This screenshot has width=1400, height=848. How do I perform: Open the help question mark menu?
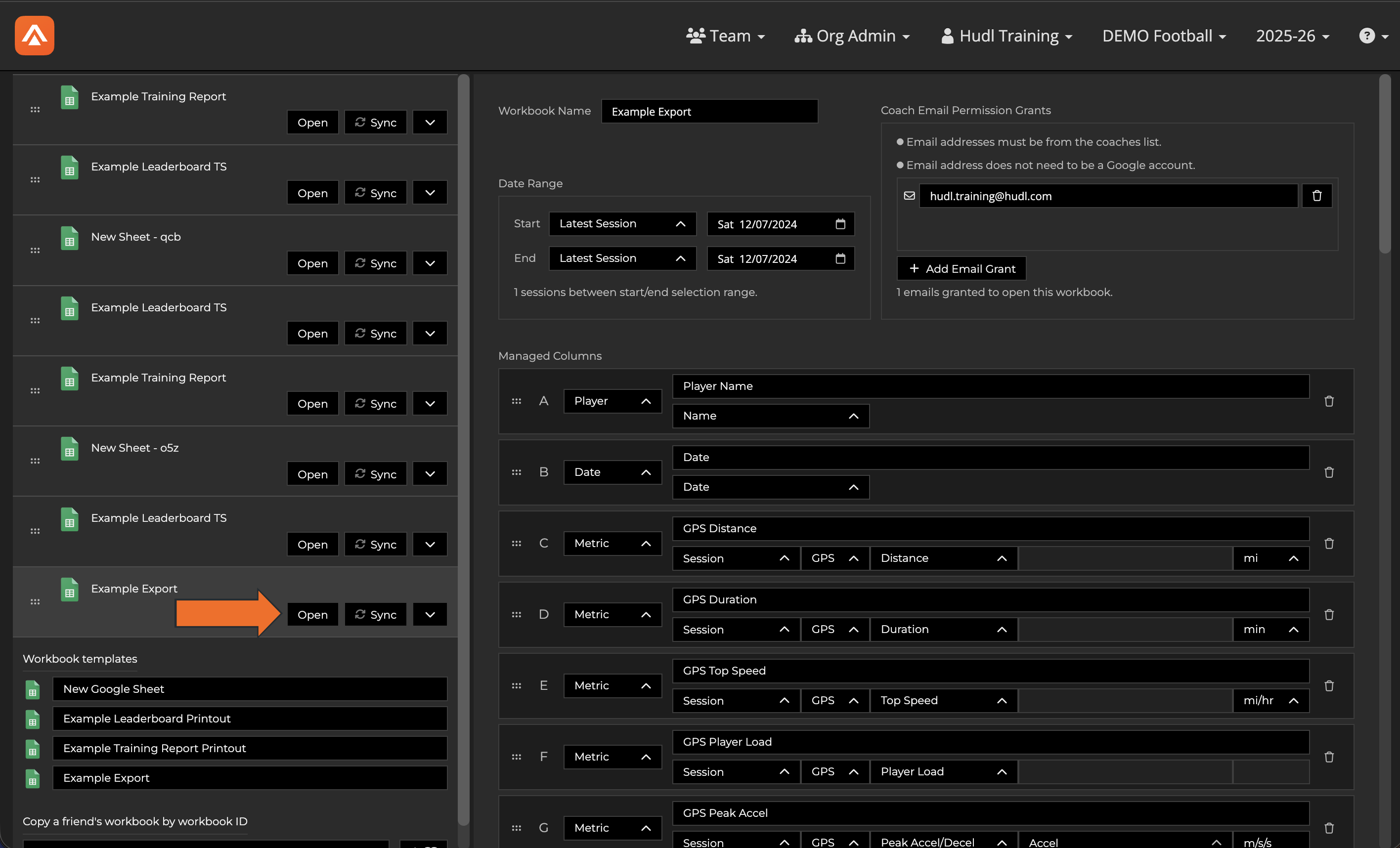pyautogui.click(x=1373, y=36)
